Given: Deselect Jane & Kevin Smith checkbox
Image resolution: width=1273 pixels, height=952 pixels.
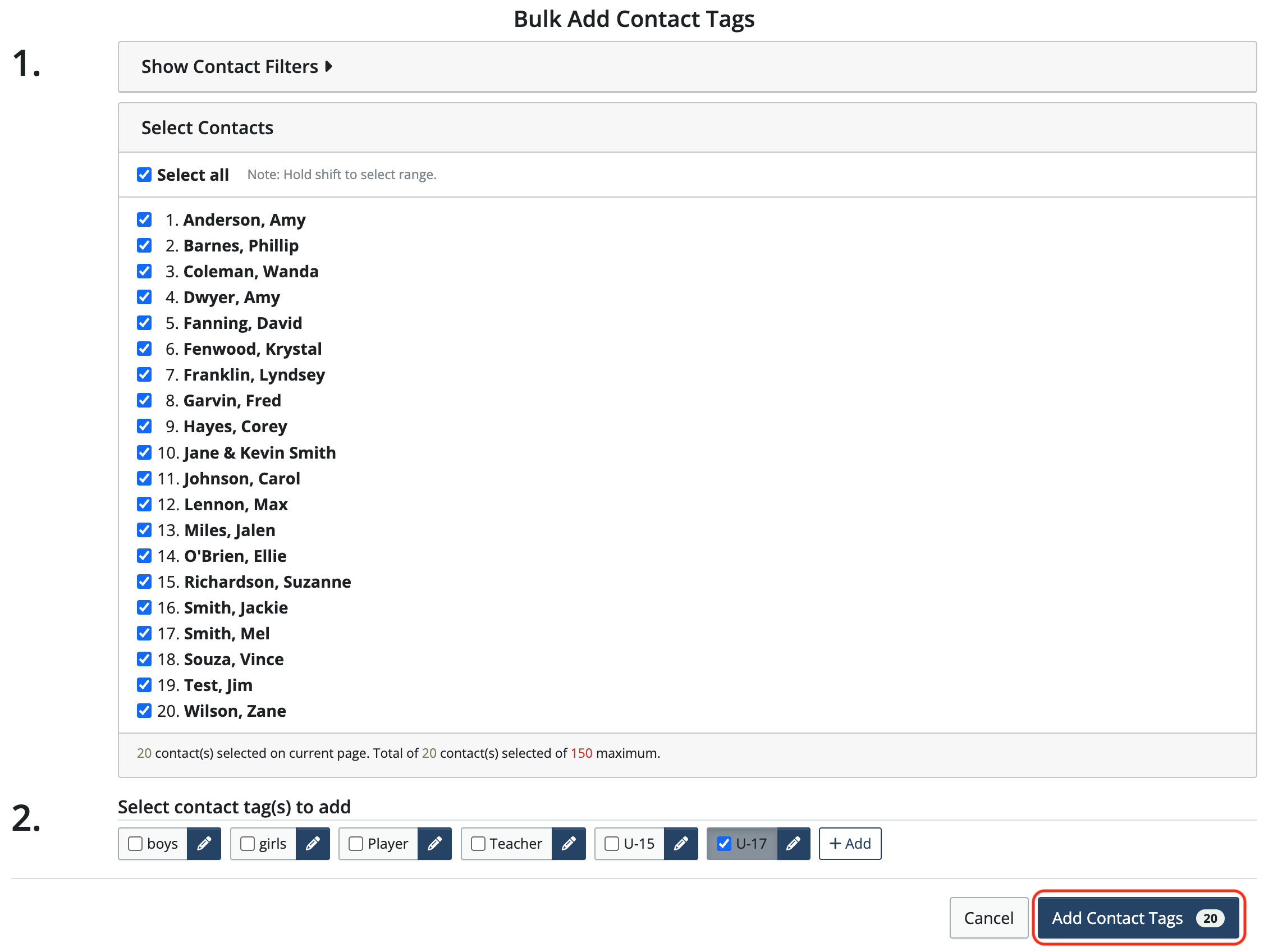Looking at the screenshot, I should (144, 452).
